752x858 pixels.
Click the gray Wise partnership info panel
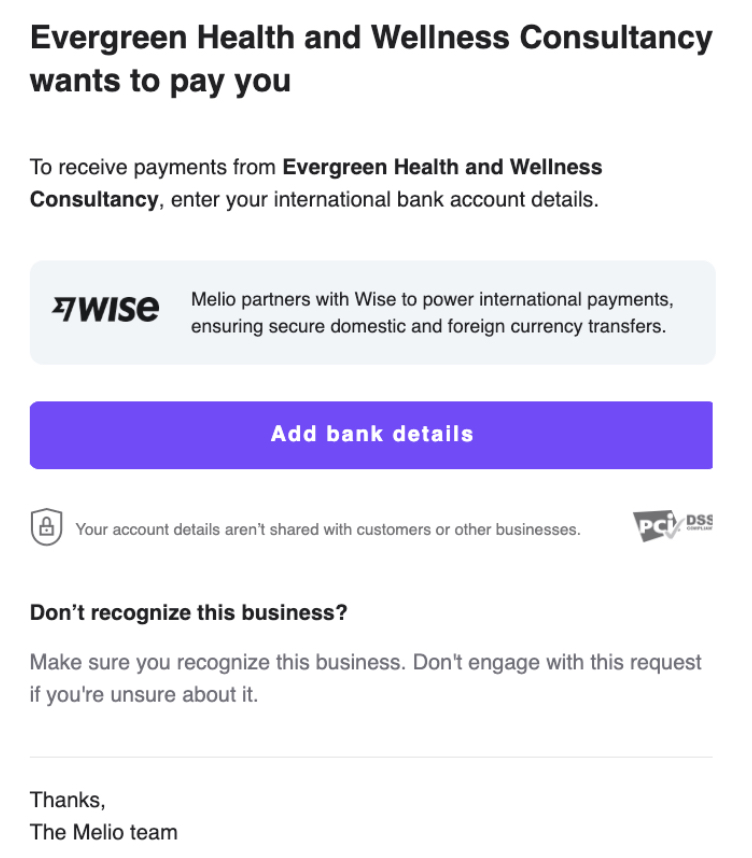[x=372, y=312]
